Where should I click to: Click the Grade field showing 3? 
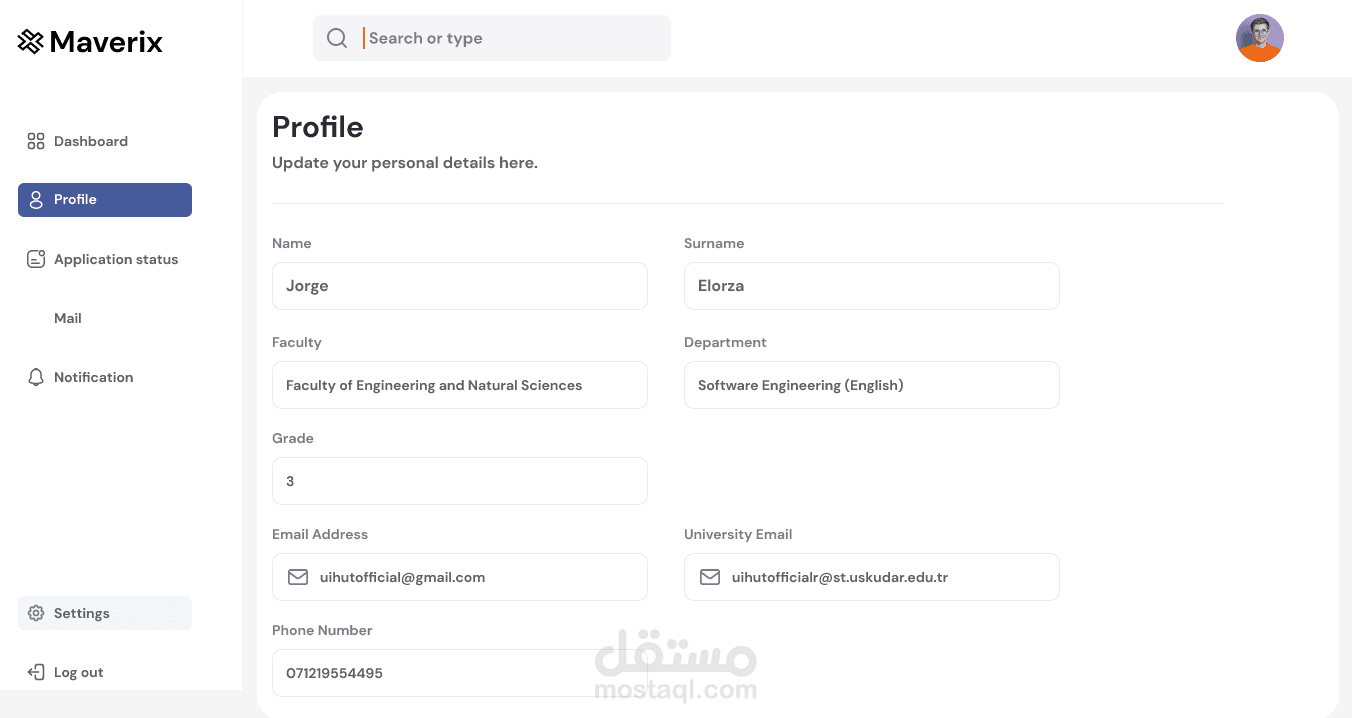(x=459, y=481)
